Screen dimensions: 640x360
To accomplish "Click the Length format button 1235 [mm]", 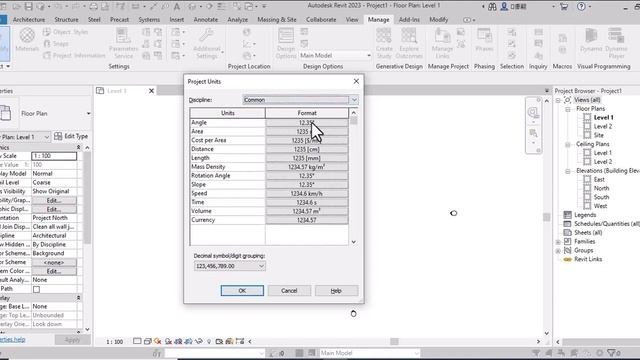I will (307, 158).
